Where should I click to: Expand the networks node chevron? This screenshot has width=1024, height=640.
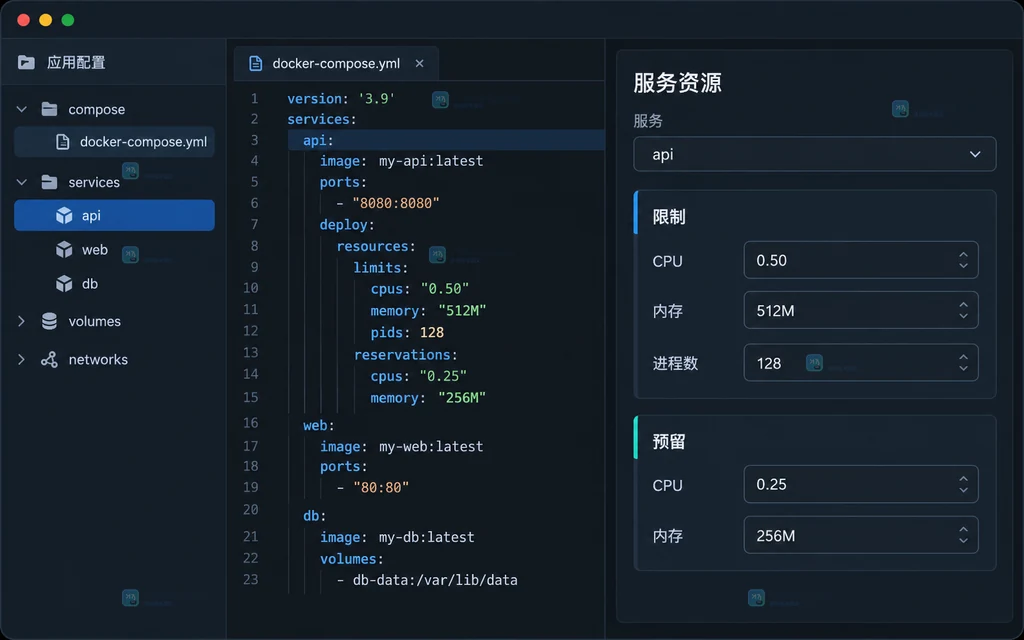click(22, 360)
